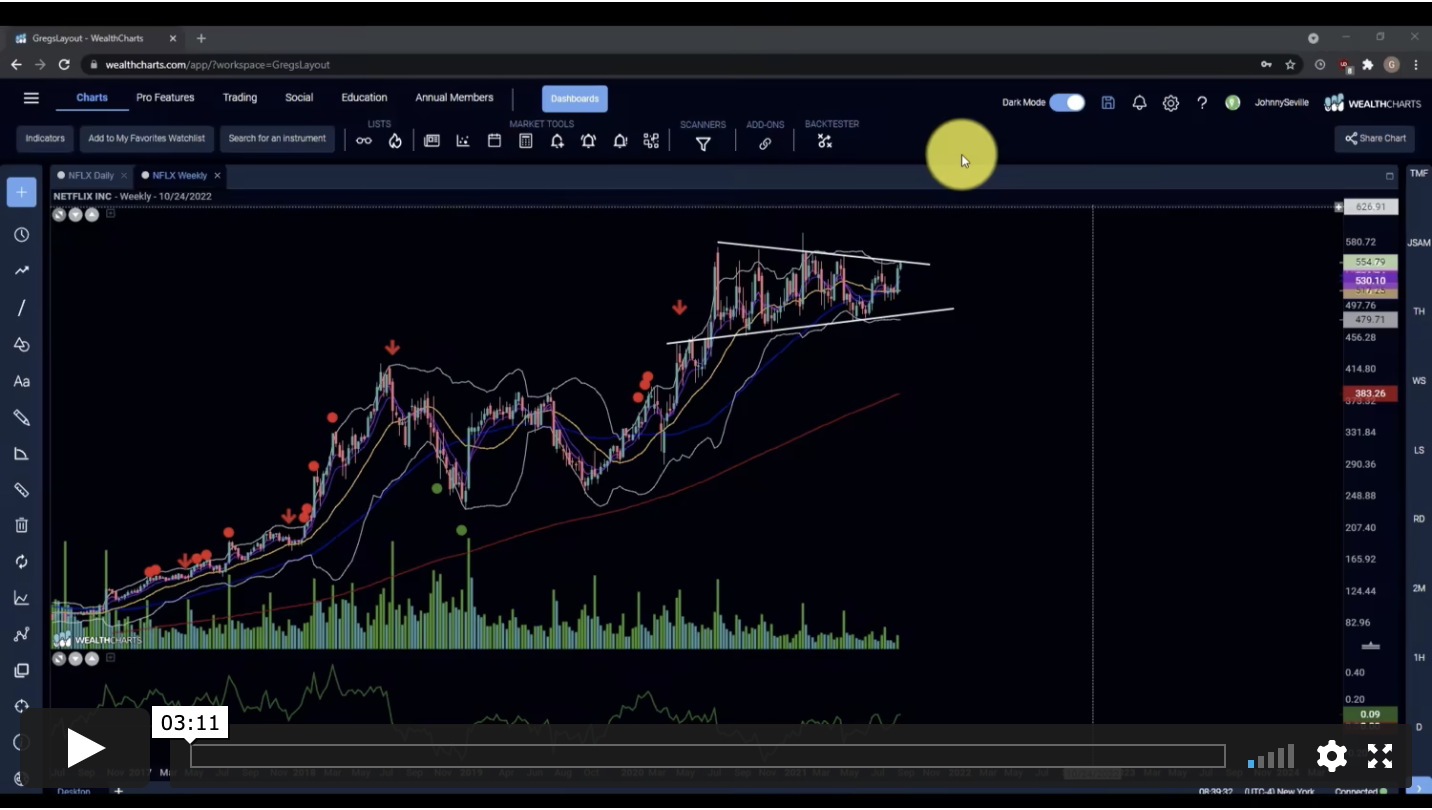This screenshot has width=1432, height=810.
Task: Select the pencil drawing tool
Action: [x=21, y=417]
